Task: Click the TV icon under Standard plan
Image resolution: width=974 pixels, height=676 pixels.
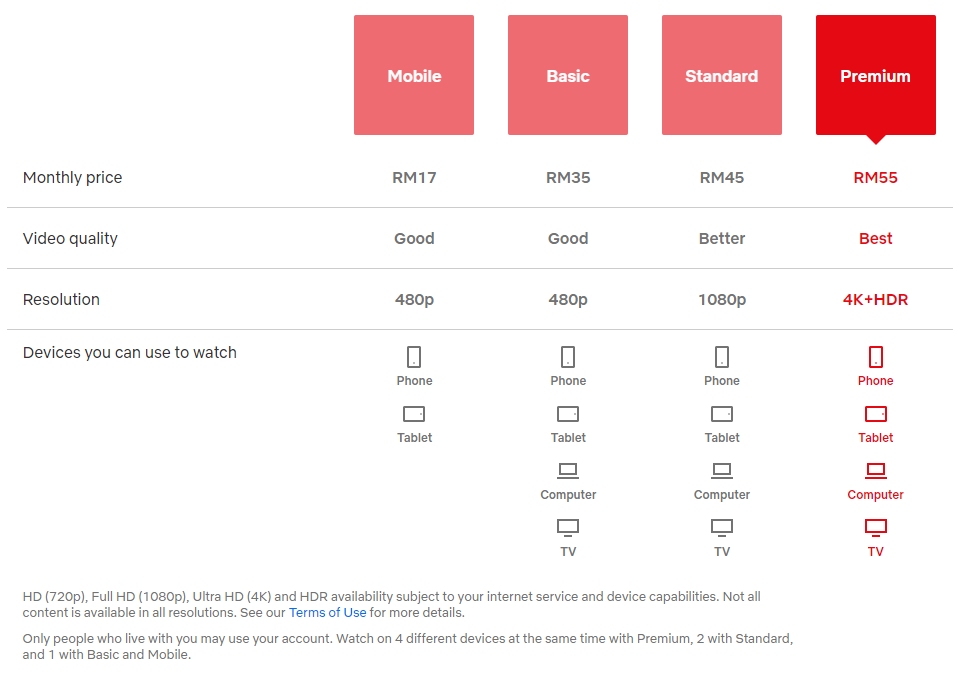Action: point(722,527)
